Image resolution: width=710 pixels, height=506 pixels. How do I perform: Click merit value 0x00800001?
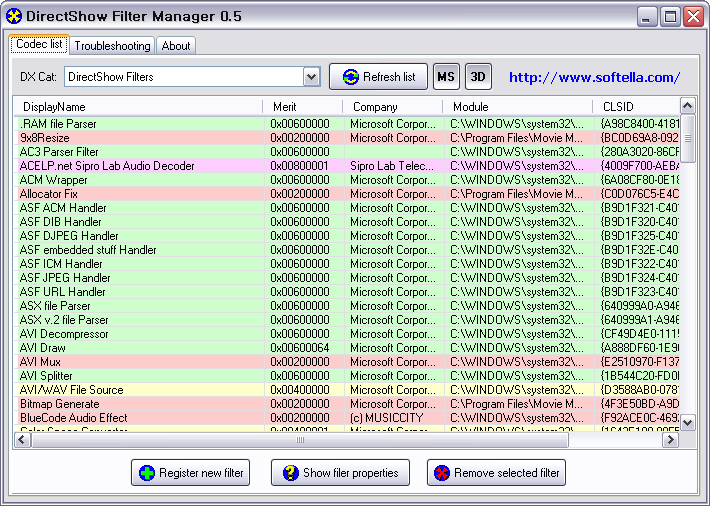(300, 166)
